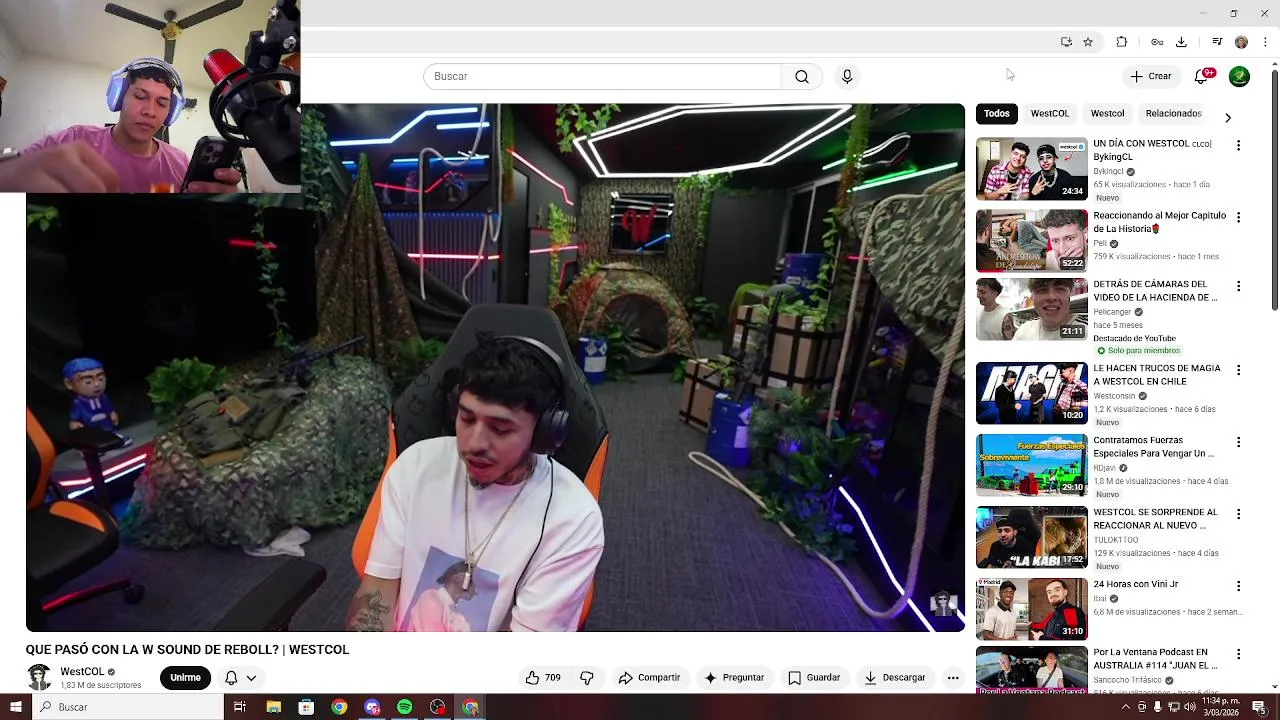Viewport: 1280px width, 720px height.
Task: Click the Windows taskbar Buscar search box
Action: [127, 707]
